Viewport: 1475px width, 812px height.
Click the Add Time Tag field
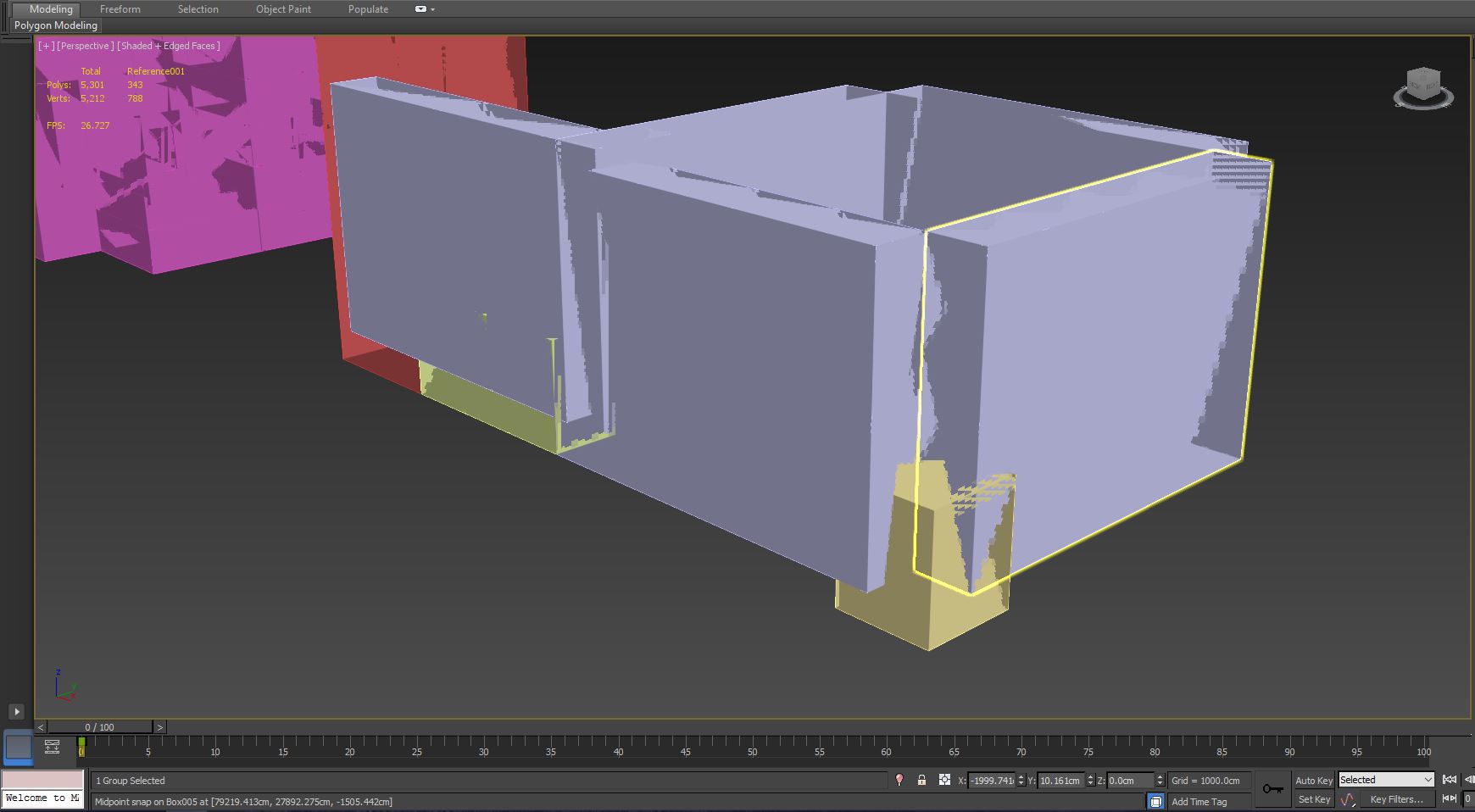[1200, 801]
